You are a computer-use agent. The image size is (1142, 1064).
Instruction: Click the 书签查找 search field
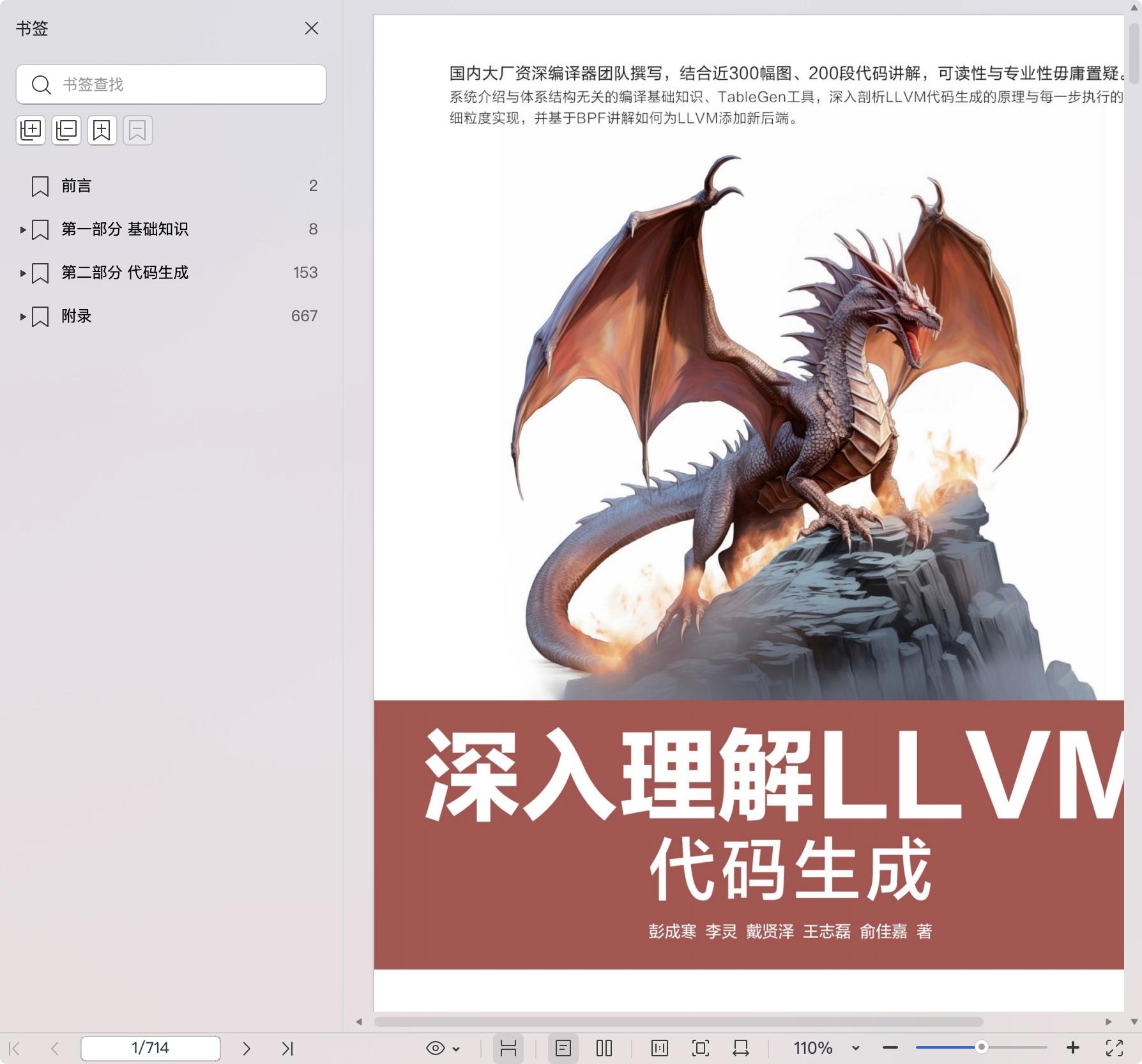pyautogui.click(x=171, y=84)
